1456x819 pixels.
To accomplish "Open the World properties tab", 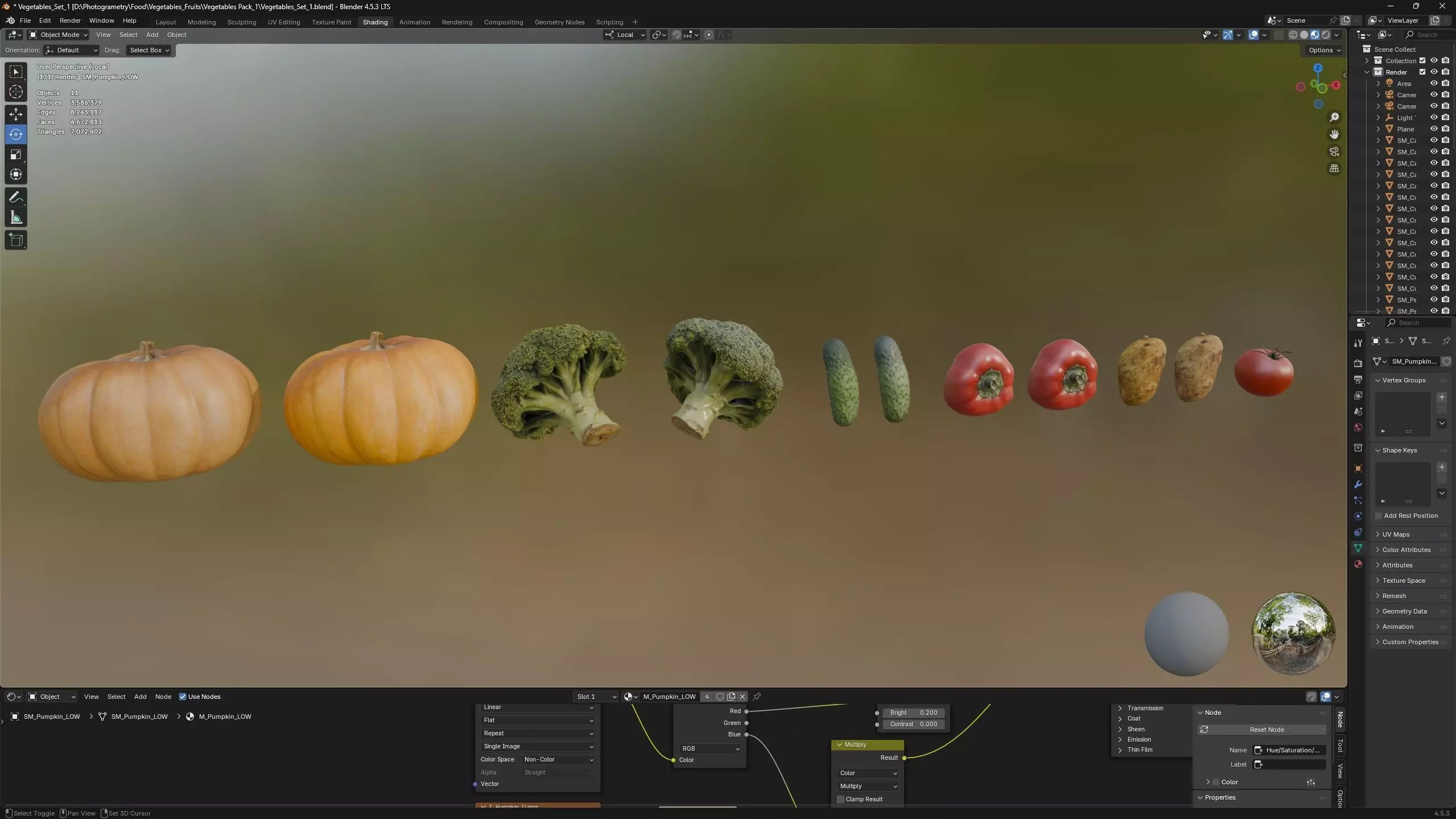I will click(1358, 427).
